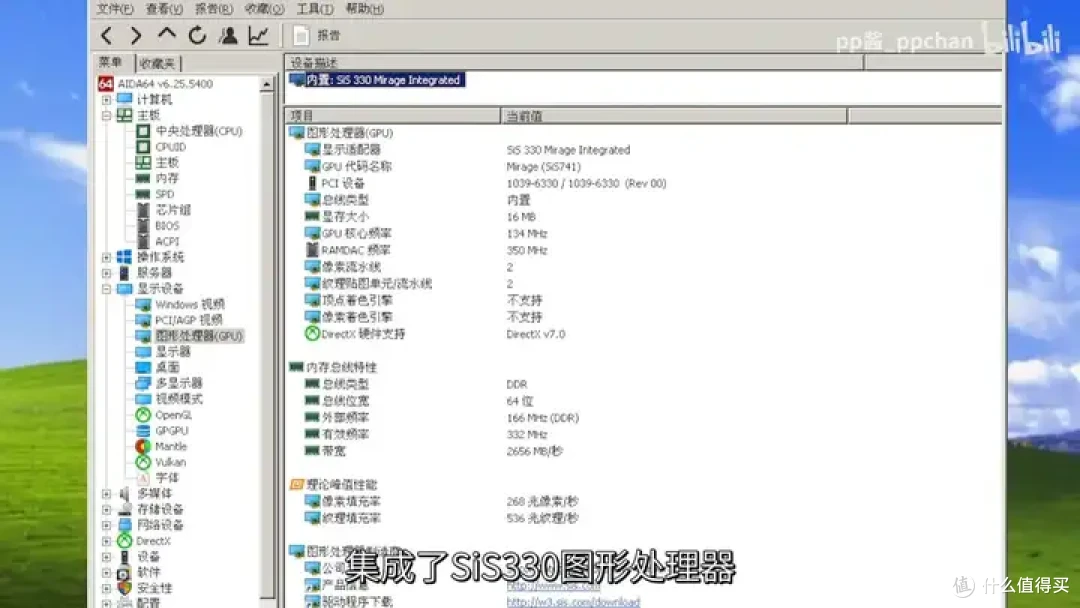Open the 查看(V) menu
This screenshot has width=1080, height=608.
(x=164, y=9)
